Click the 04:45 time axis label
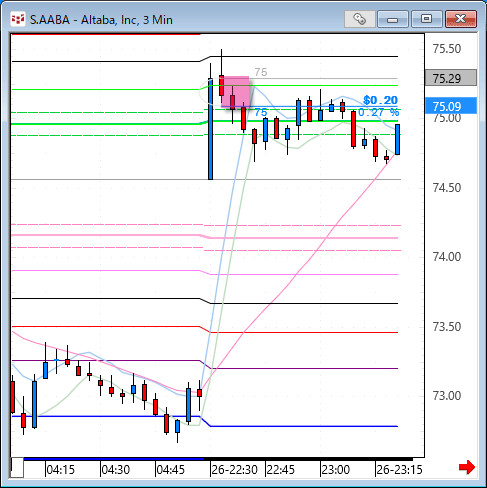 coord(170,470)
